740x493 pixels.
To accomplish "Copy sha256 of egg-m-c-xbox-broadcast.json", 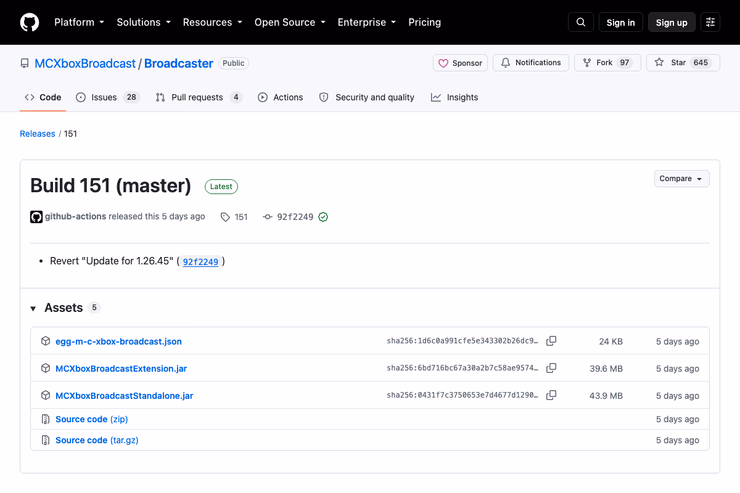I will click(551, 341).
